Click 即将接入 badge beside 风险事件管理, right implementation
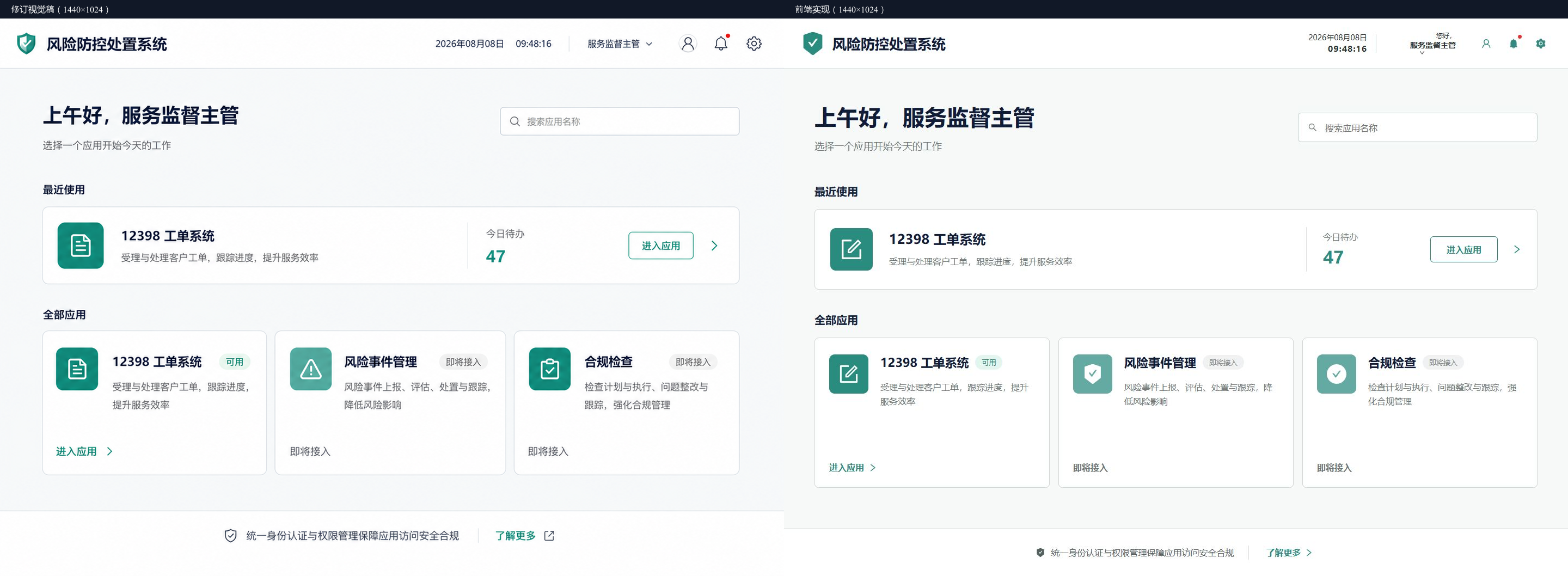The height and width of the screenshot is (576, 1568). point(1223,362)
